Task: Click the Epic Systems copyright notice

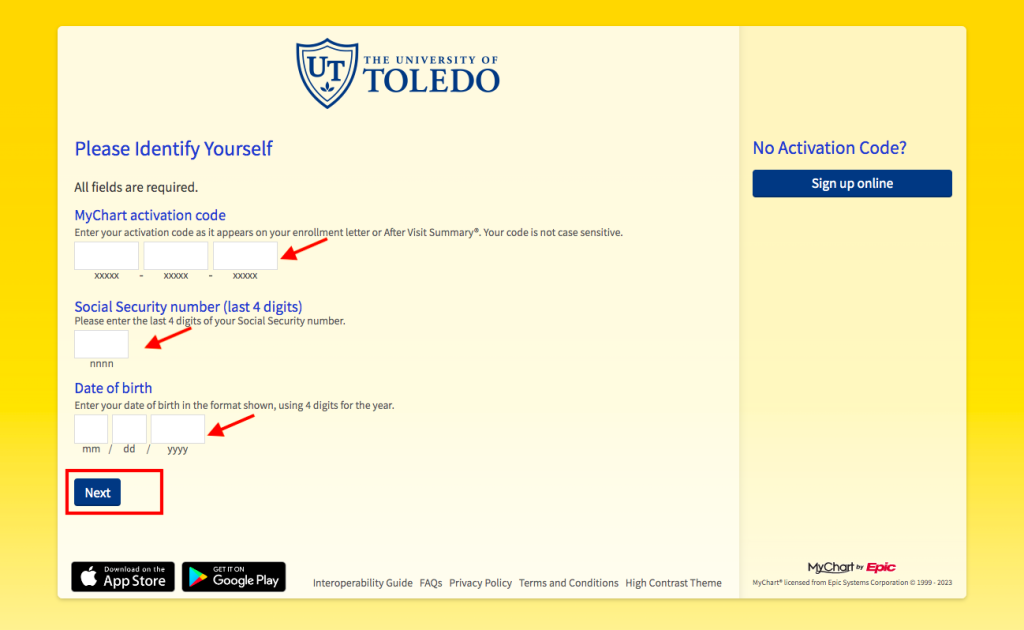Action: click(852, 582)
